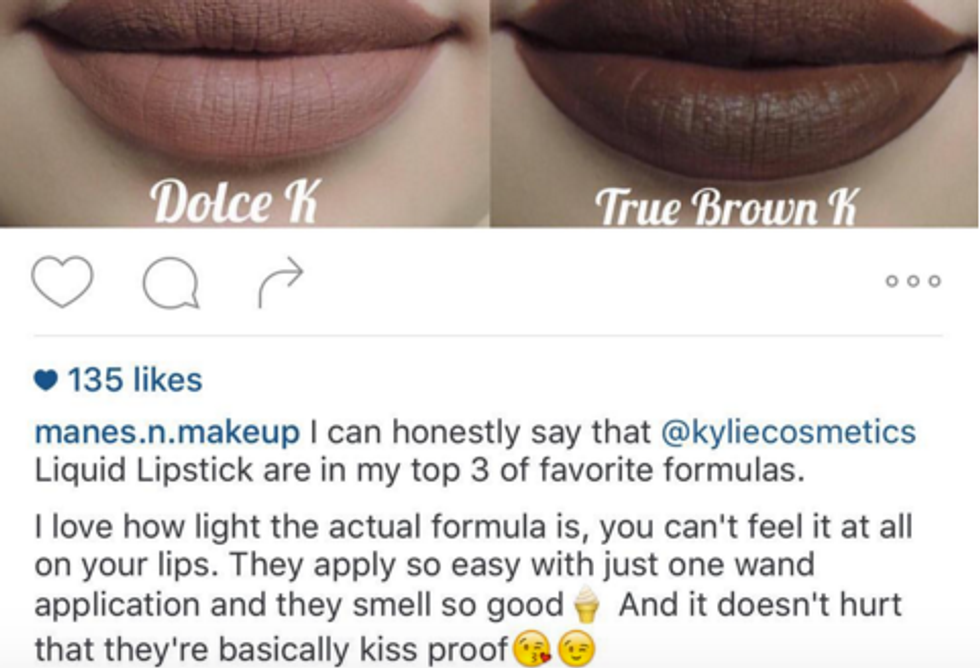
Task: View the 135 likes list
Action: [x=135, y=379]
